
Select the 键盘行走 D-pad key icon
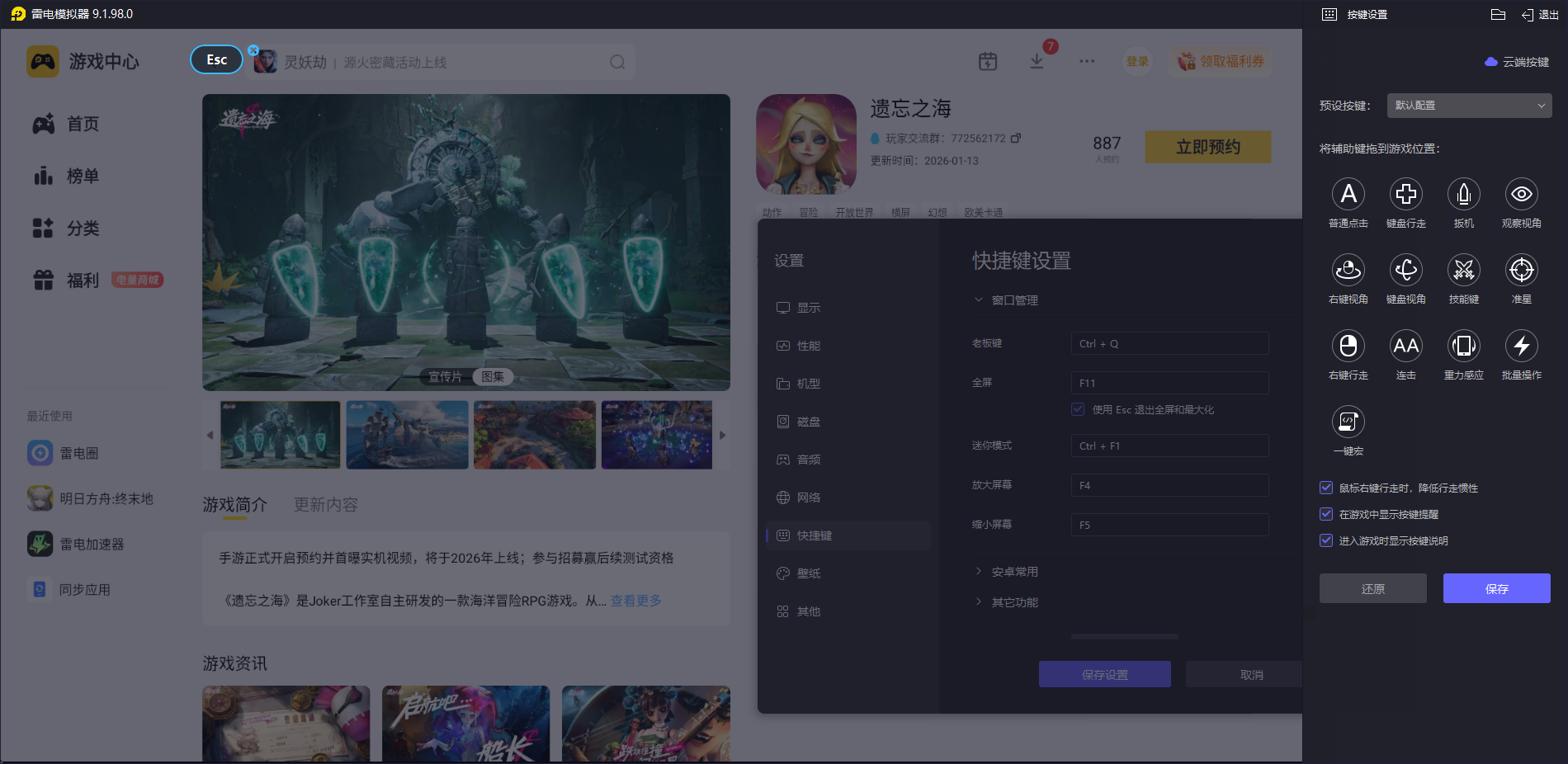pos(1406,195)
